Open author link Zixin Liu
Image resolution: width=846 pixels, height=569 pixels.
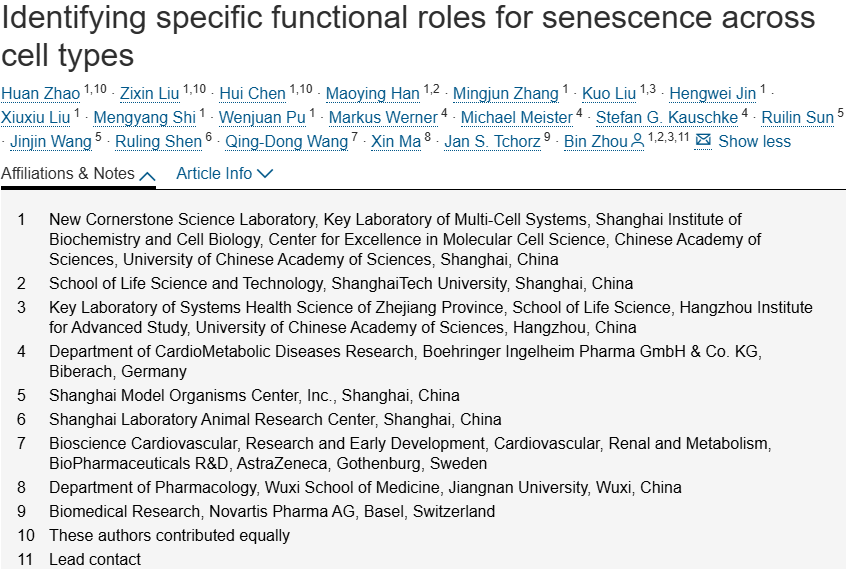[x=149, y=93]
